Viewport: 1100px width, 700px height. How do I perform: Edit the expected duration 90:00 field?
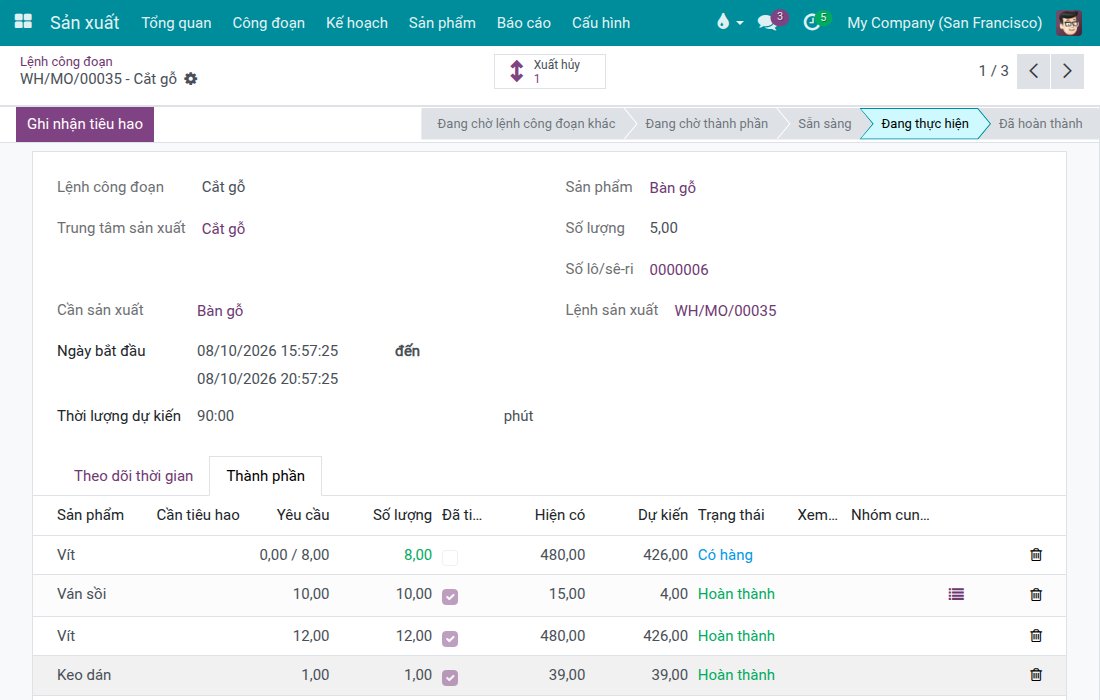(215, 416)
